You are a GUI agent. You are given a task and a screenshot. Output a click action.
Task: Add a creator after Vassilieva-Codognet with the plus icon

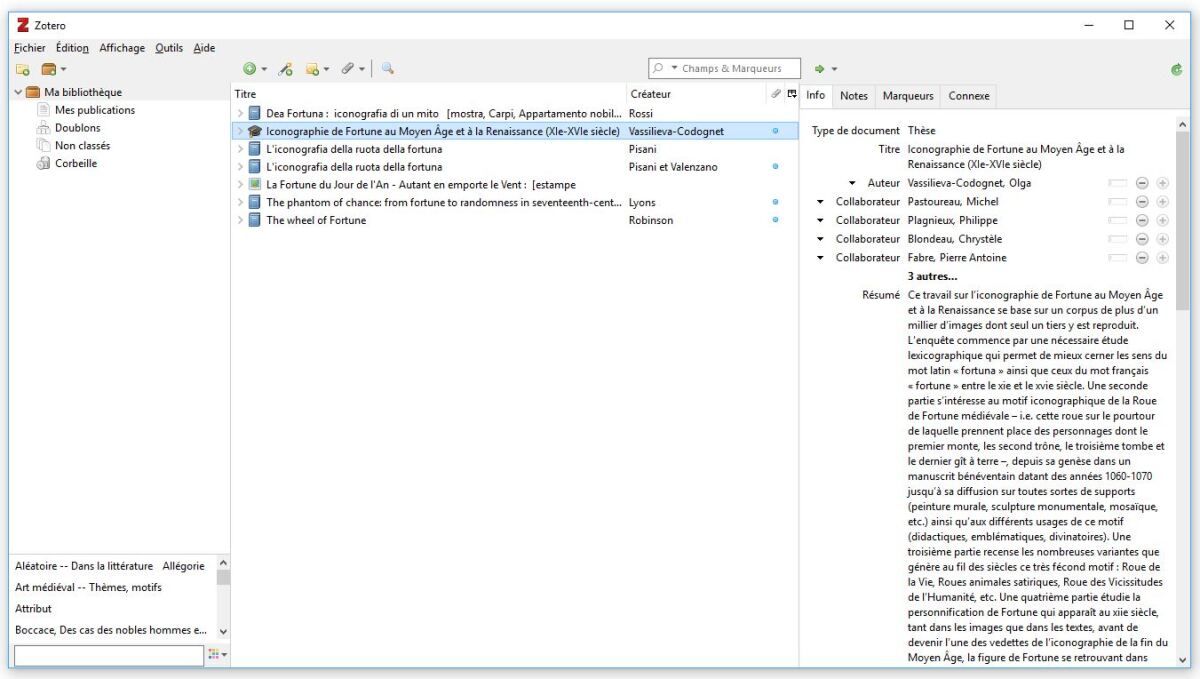click(1162, 183)
